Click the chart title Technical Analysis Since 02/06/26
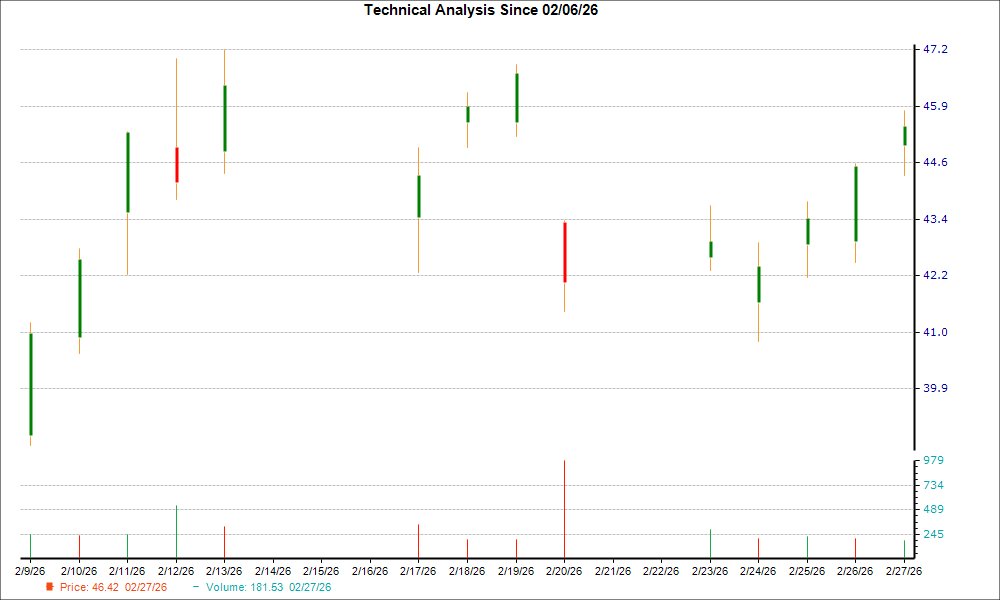This screenshot has width=1000, height=600. 481,12
